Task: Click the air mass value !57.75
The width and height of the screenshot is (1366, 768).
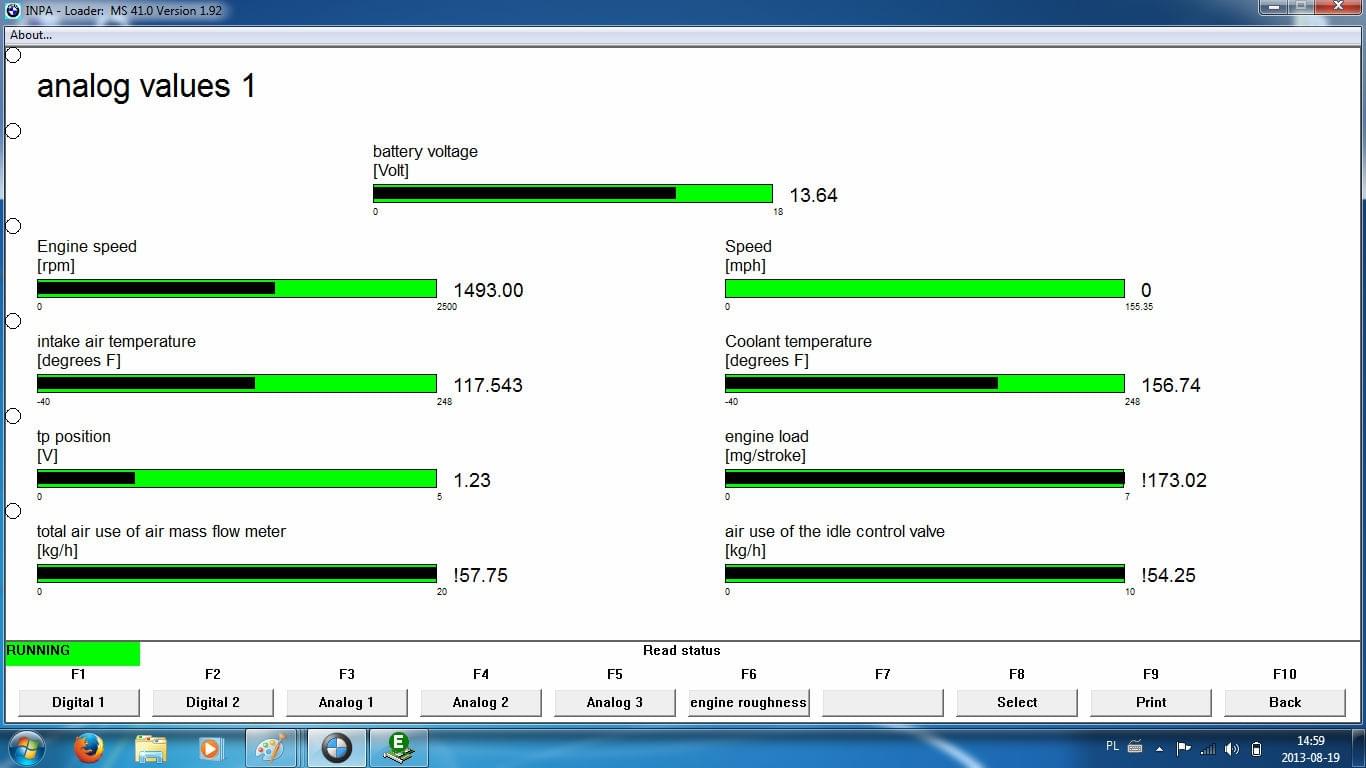Action: click(x=480, y=576)
